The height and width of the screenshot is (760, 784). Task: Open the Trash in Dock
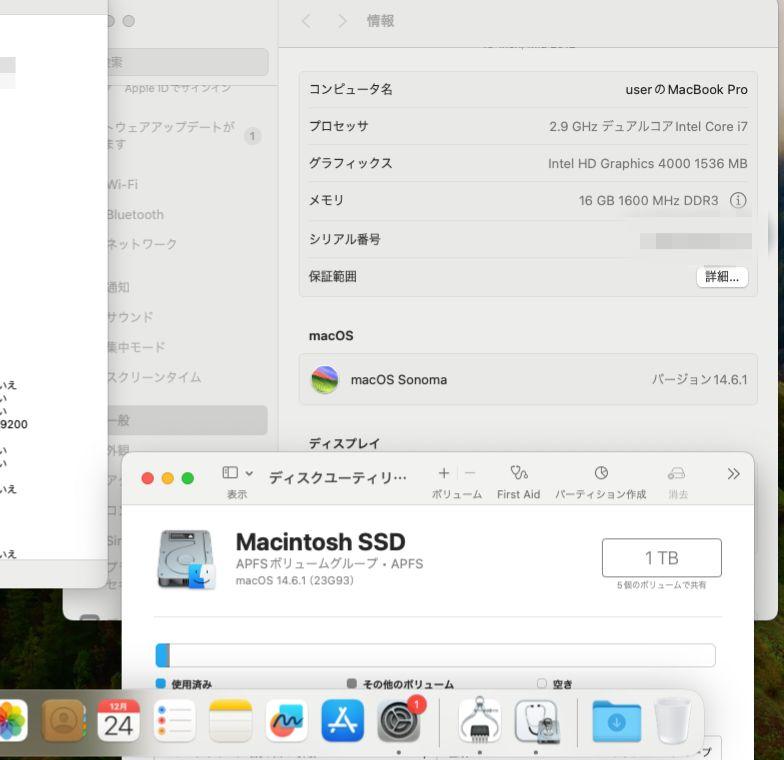[672, 720]
